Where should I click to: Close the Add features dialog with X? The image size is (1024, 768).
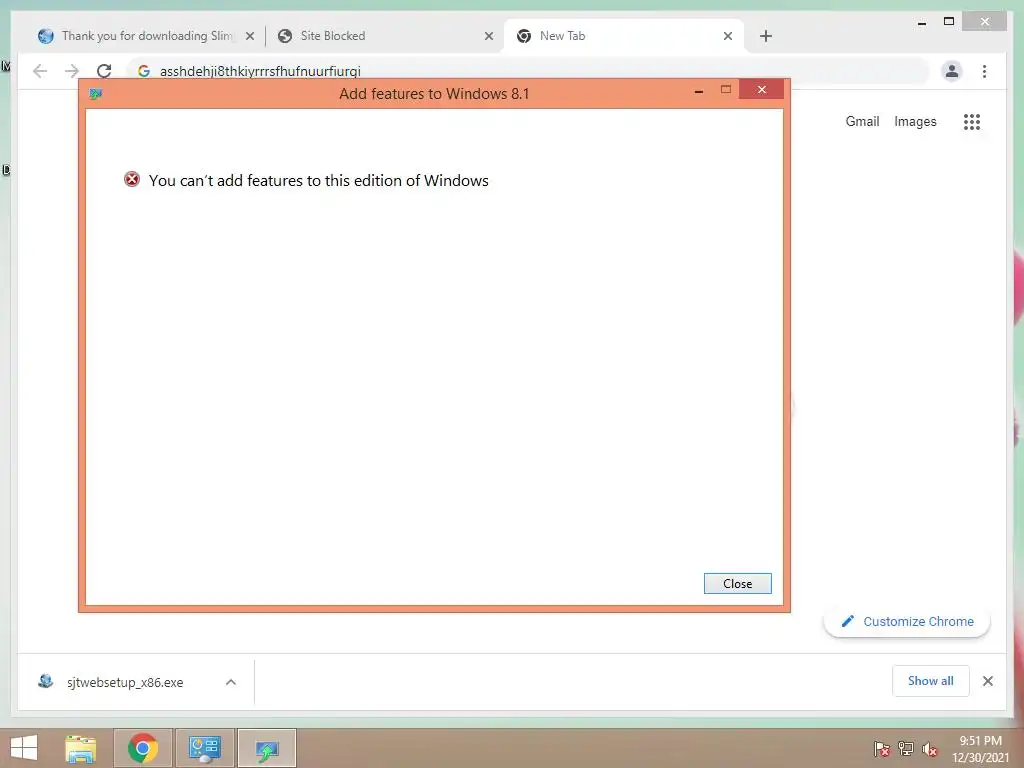(x=761, y=89)
